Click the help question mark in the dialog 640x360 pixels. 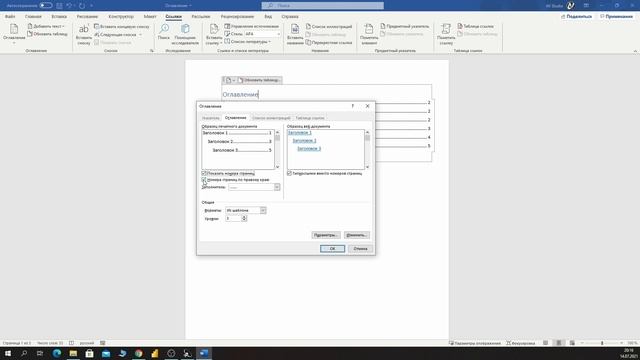coord(353,106)
